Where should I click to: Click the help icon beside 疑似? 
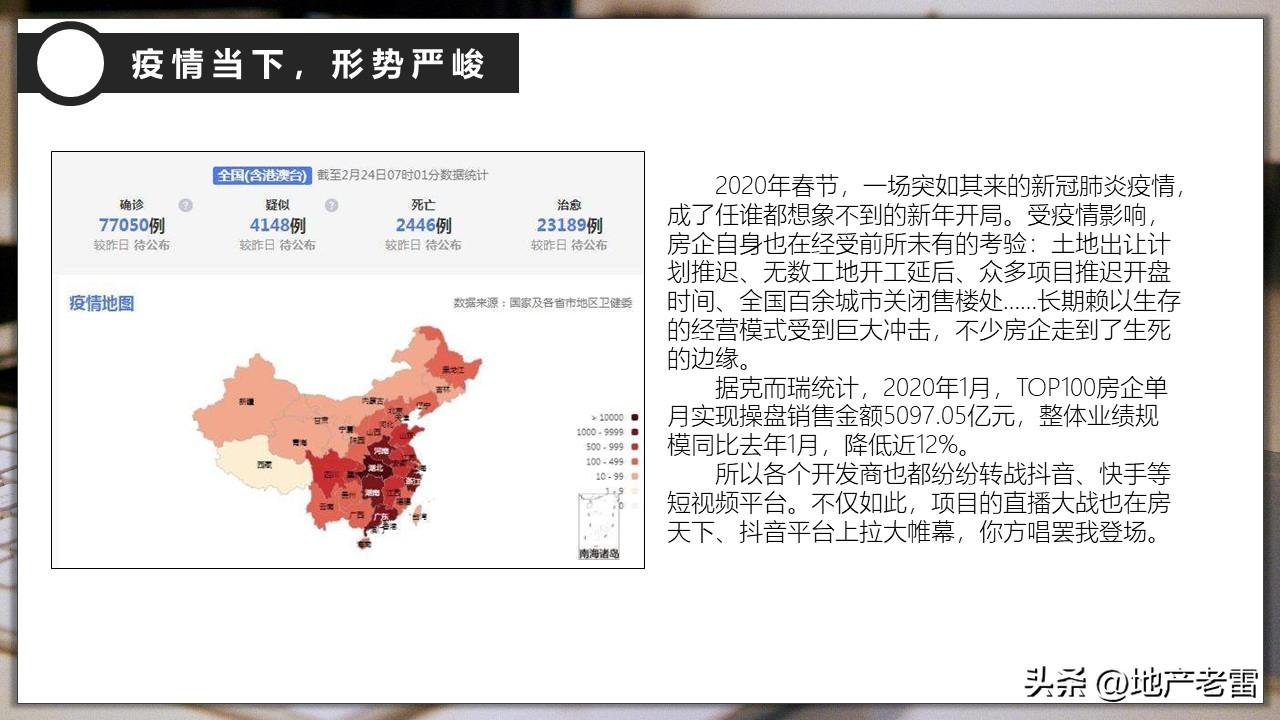(x=331, y=205)
